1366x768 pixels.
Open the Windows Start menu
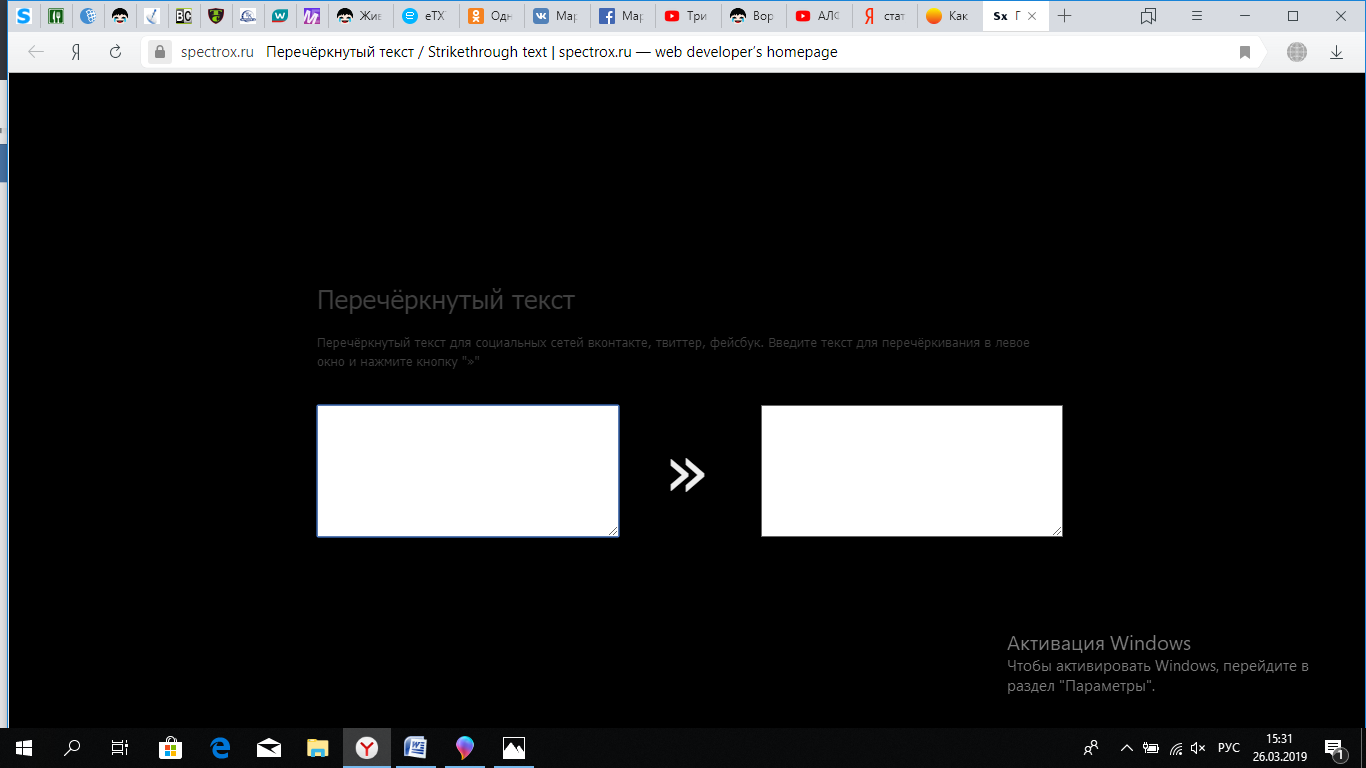[x=24, y=747]
